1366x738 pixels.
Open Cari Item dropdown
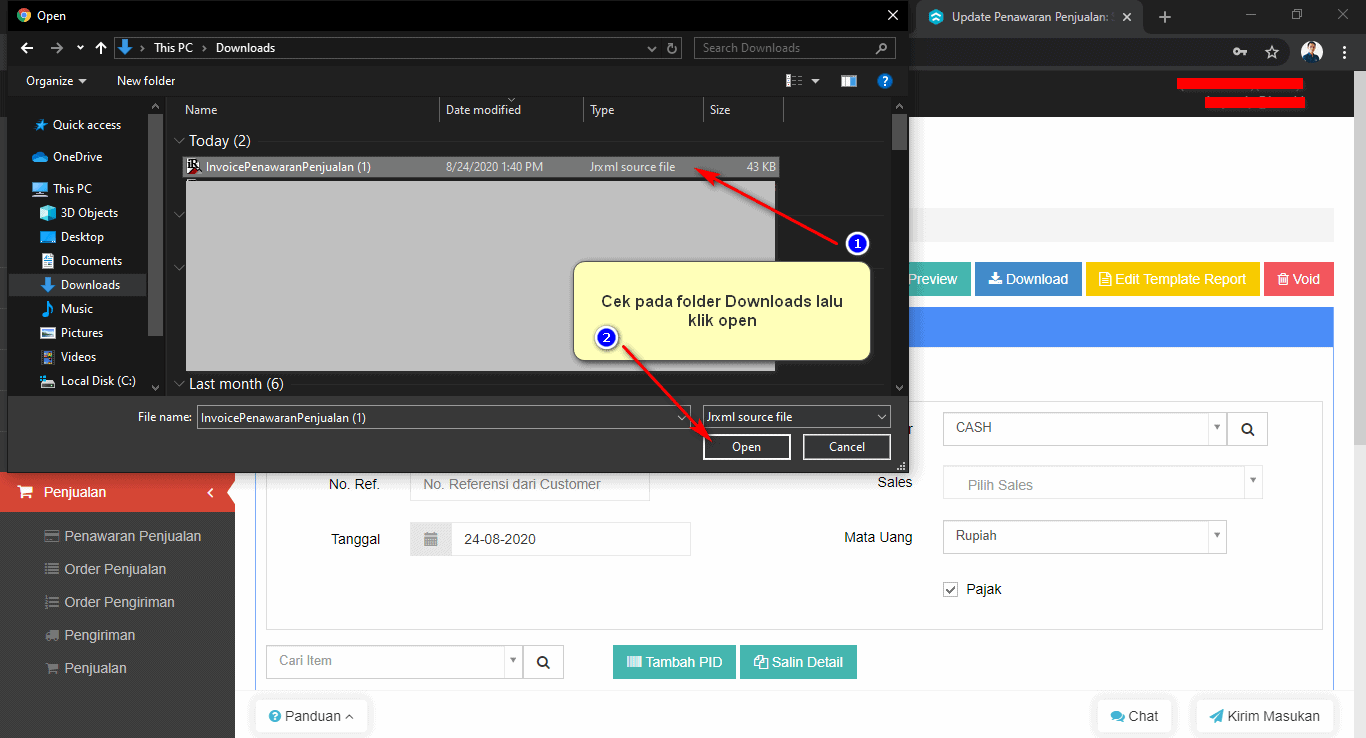[394, 661]
